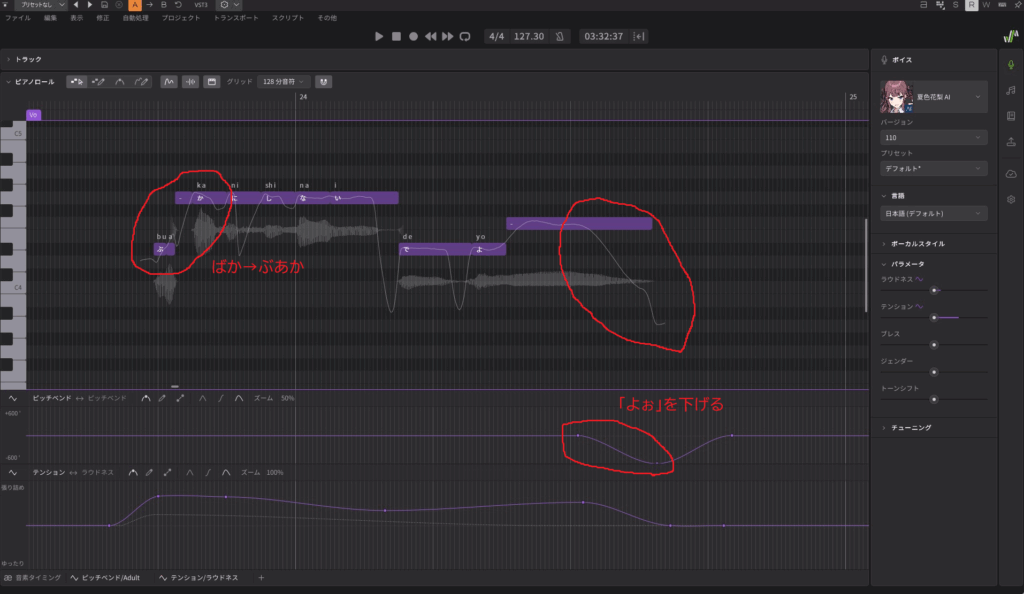1024x594 pixels.
Task: Open plugin settings dropdown arrow next to gear
Action: point(236,5)
